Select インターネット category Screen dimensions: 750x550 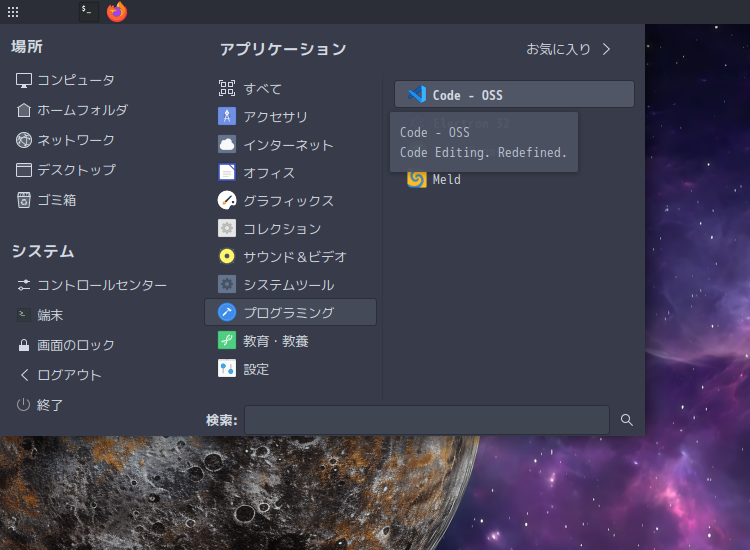click(290, 144)
